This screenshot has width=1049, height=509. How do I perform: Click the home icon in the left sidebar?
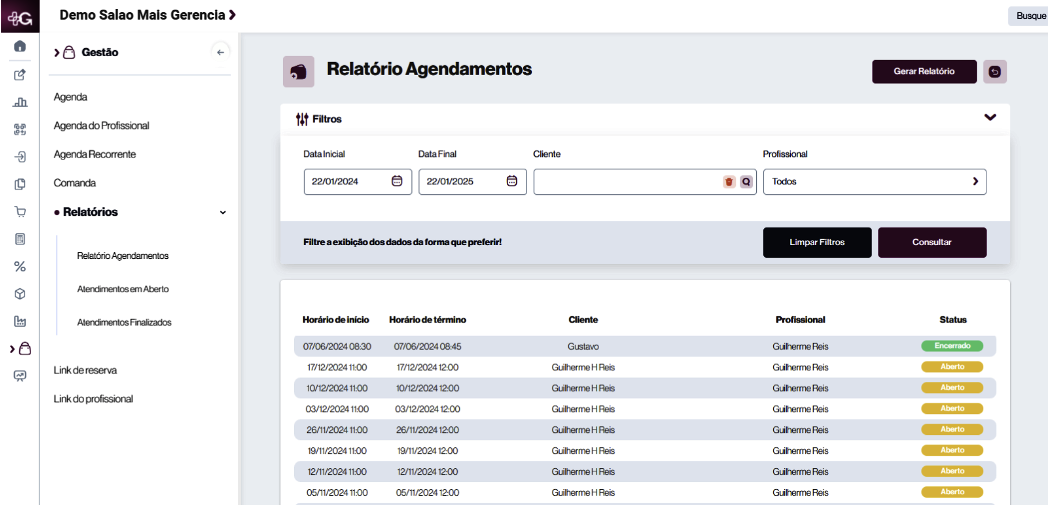pos(19,47)
